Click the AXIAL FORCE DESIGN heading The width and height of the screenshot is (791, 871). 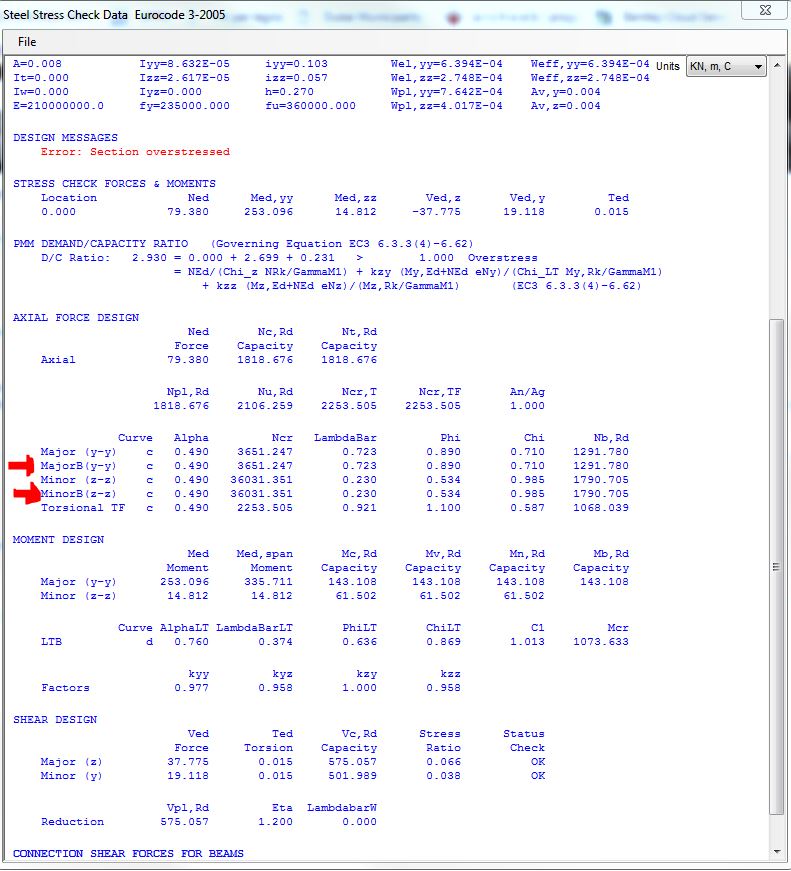click(x=76, y=318)
